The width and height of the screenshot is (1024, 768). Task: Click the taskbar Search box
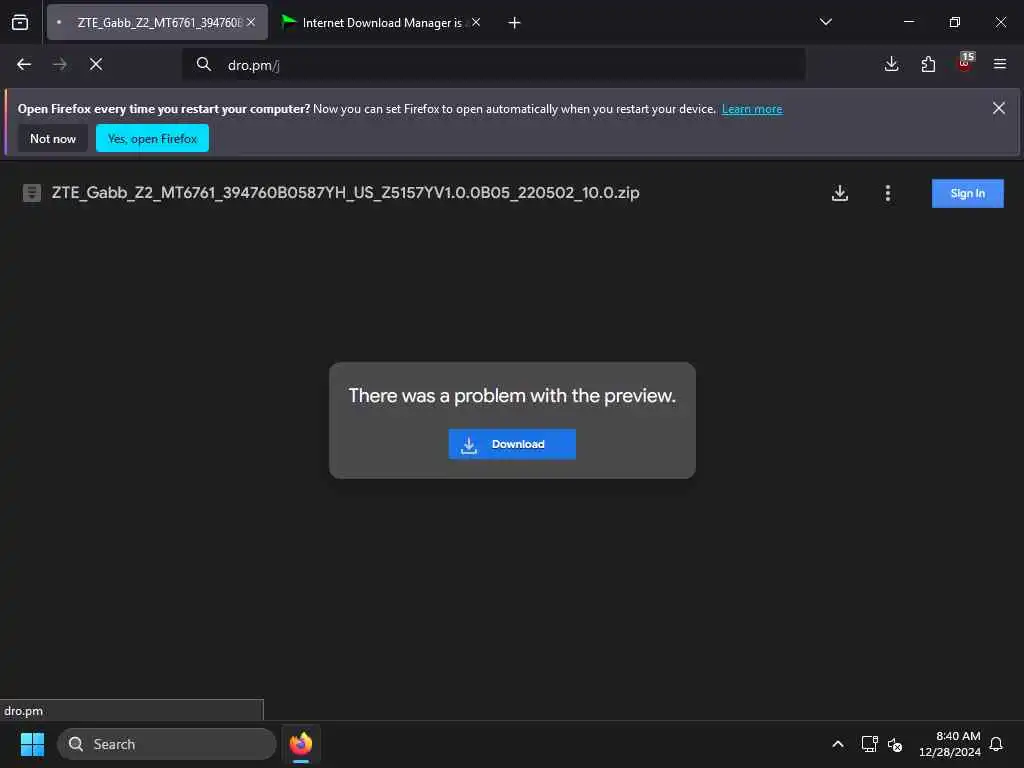pos(167,744)
